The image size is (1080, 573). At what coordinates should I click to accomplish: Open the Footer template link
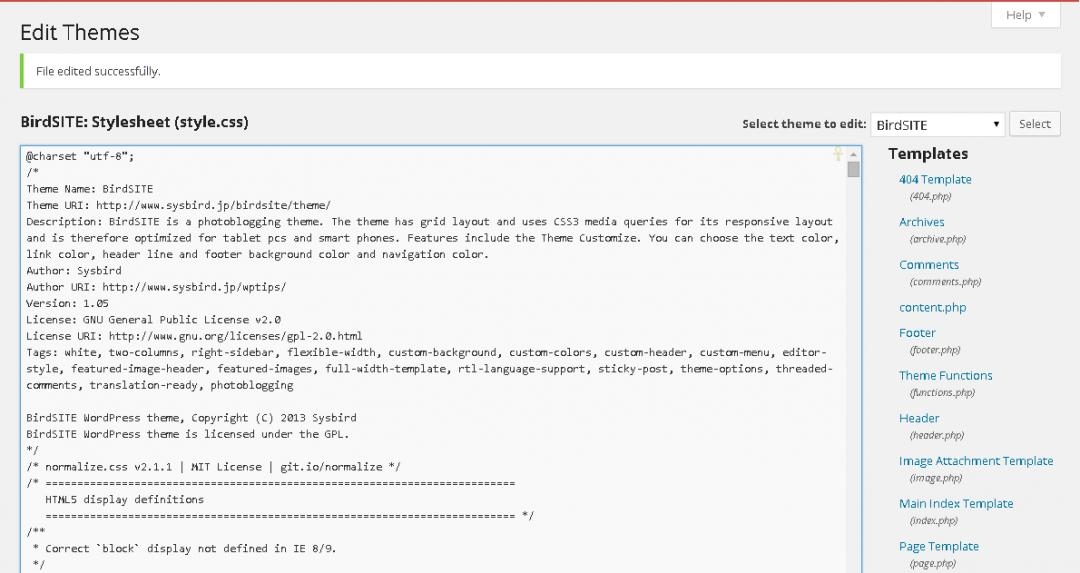point(917,333)
